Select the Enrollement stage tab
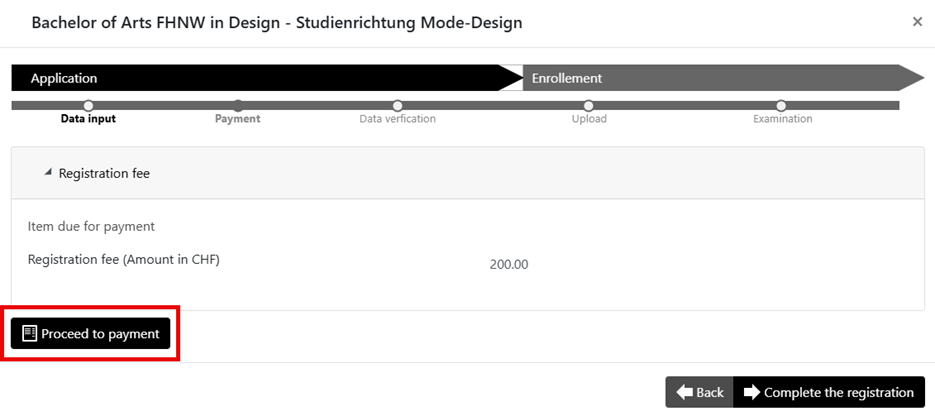The image size is (935, 416). click(566, 78)
